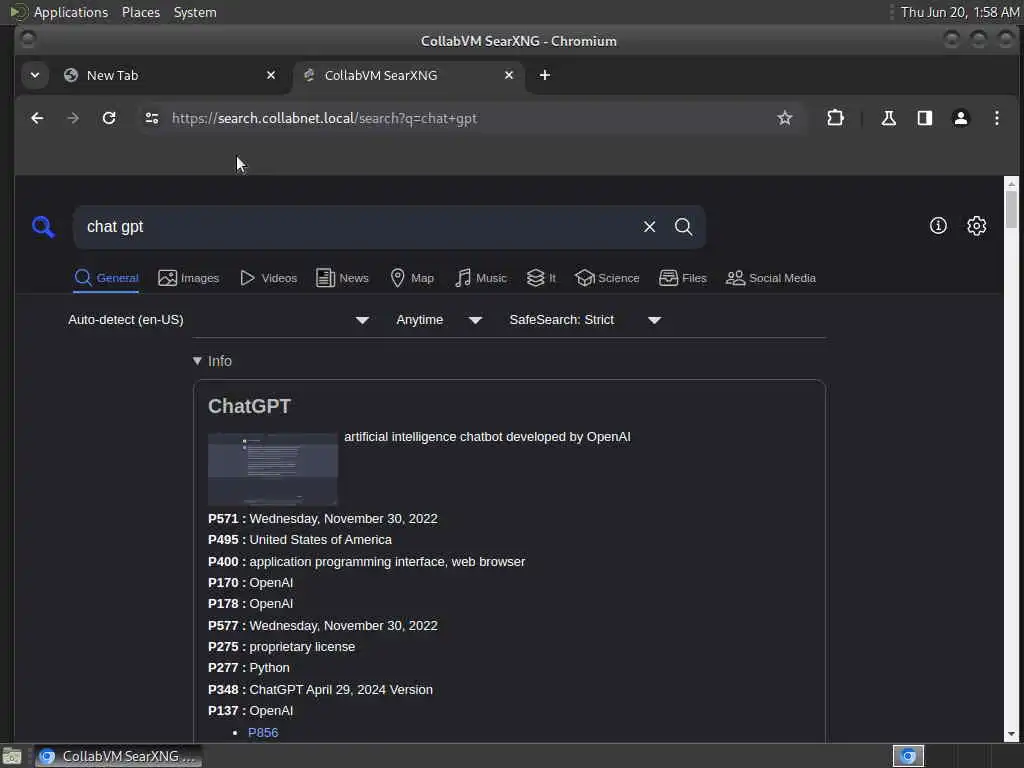Viewport: 1024px width, 768px height.
Task: Click the scrollbar down arrow
Action: pyautogui.click(x=1011, y=735)
